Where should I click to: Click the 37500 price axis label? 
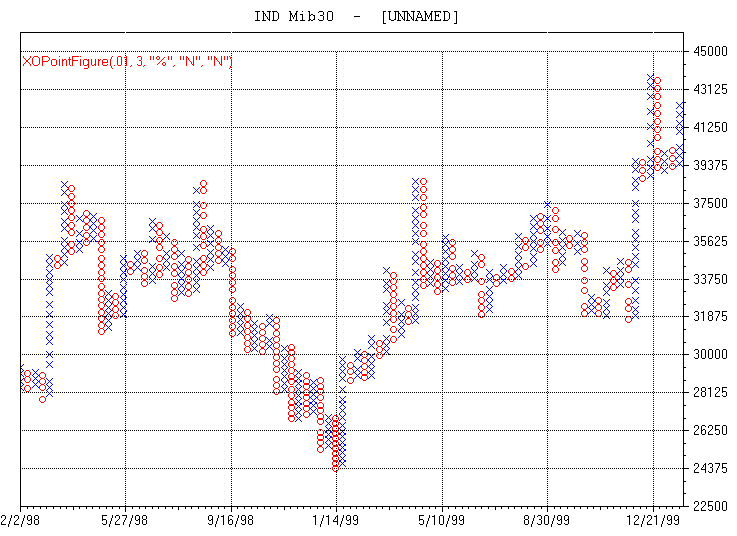[x=710, y=204]
